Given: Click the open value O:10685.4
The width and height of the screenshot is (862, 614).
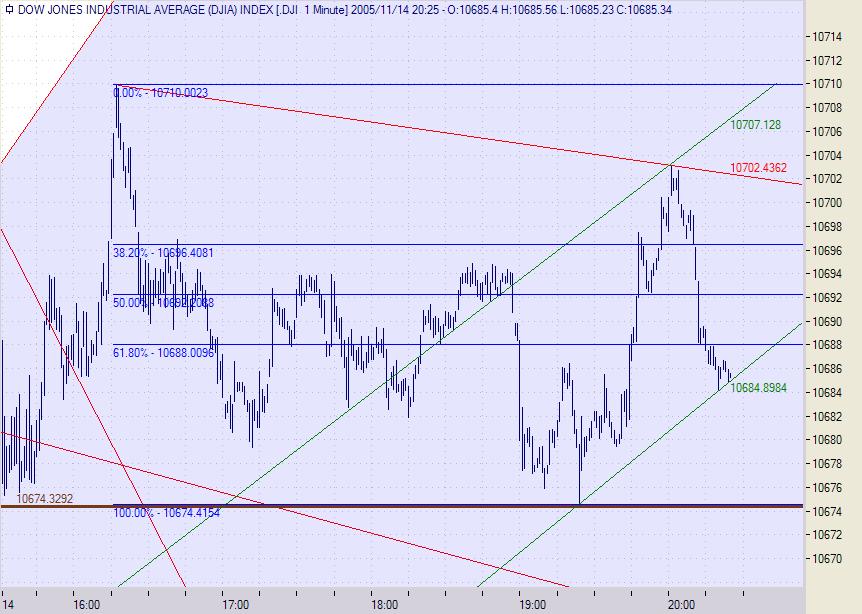Looking at the screenshot, I should pyautogui.click(x=472, y=10).
